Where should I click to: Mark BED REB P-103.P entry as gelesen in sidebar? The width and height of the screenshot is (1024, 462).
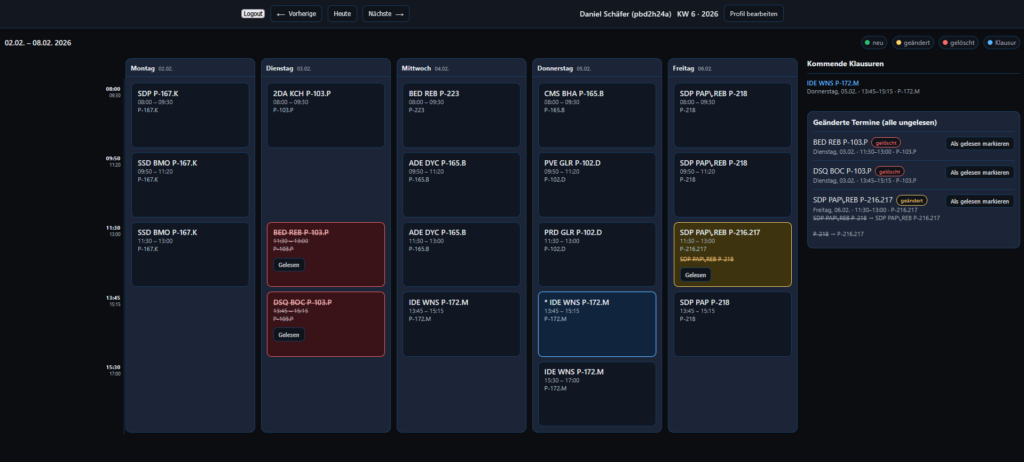tap(979, 144)
